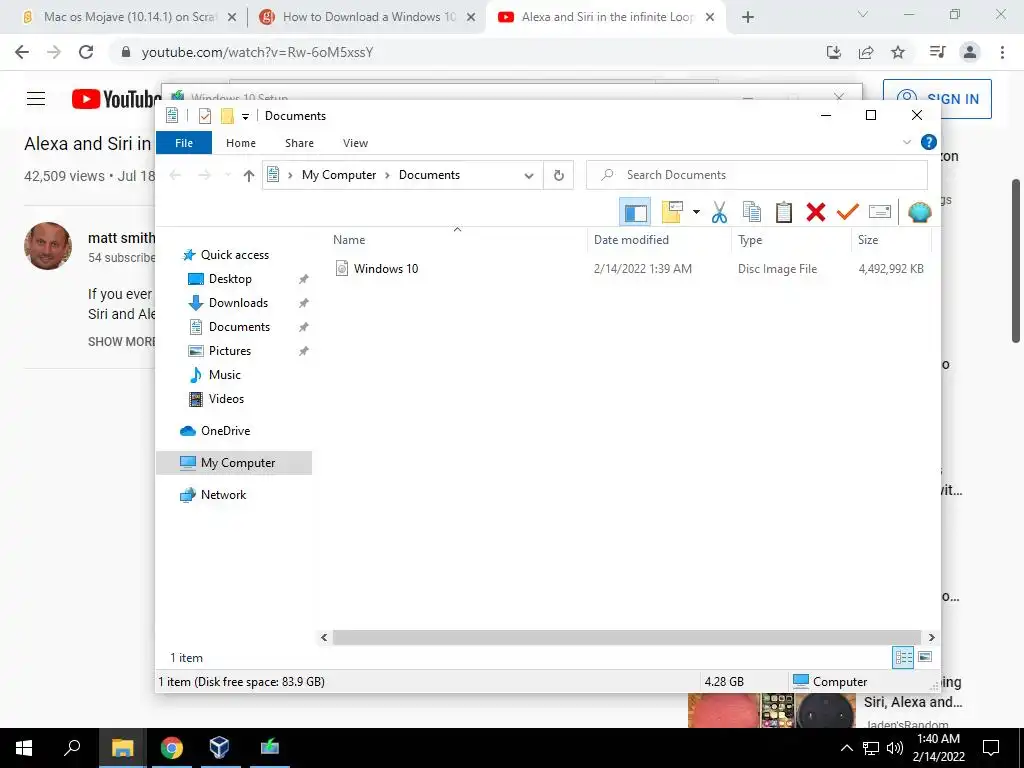Select Quick access in navigation pane
The width and height of the screenshot is (1024, 768).
[234, 255]
